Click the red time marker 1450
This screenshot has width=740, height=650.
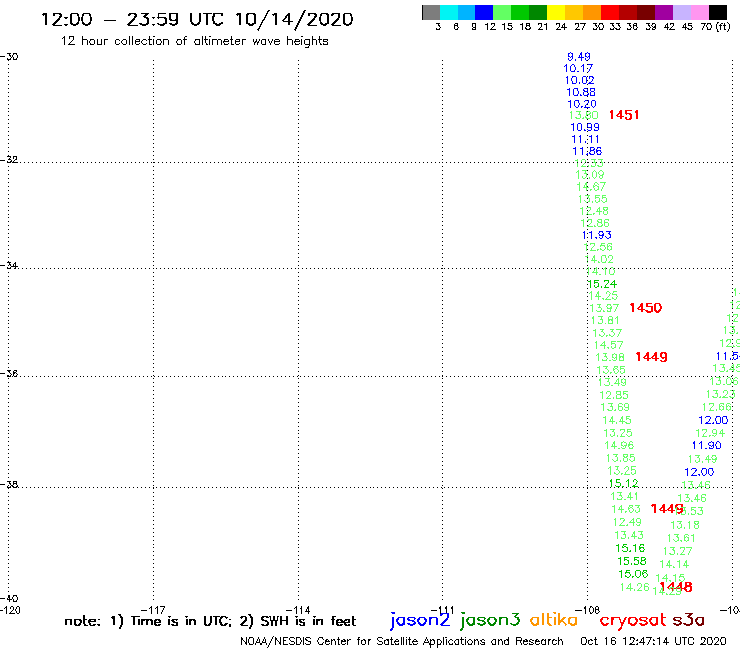(646, 308)
